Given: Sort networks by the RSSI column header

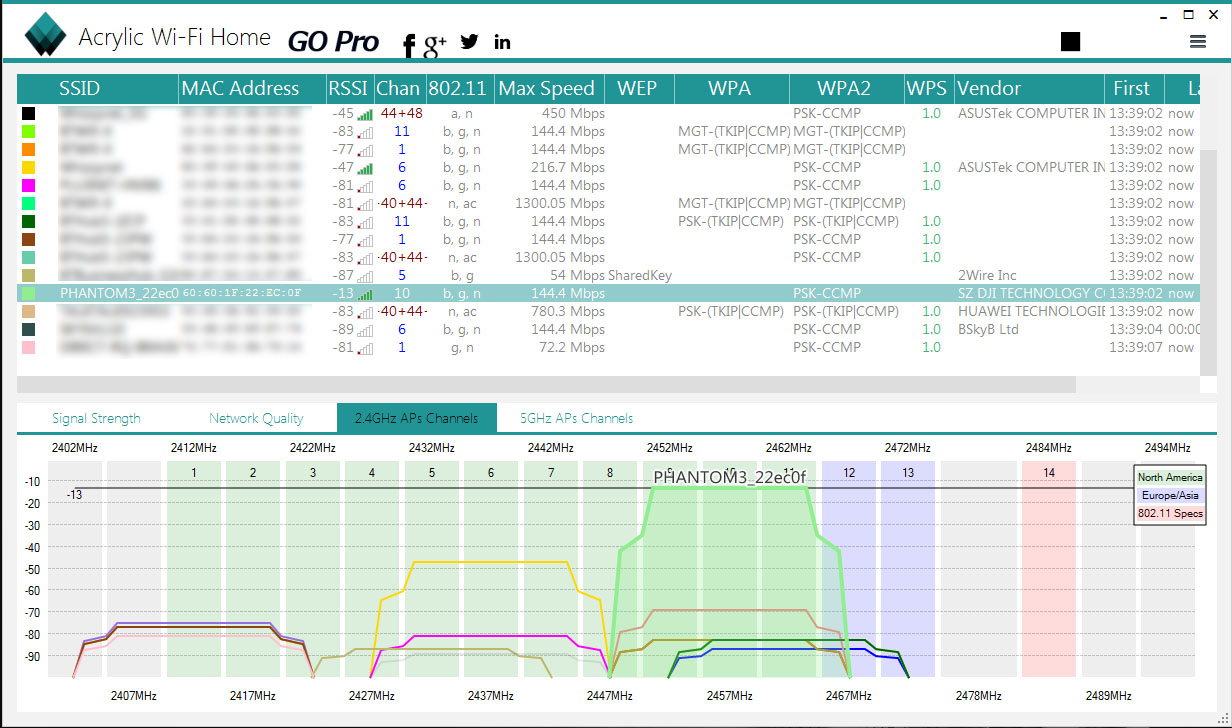Looking at the screenshot, I should [x=350, y=89].
